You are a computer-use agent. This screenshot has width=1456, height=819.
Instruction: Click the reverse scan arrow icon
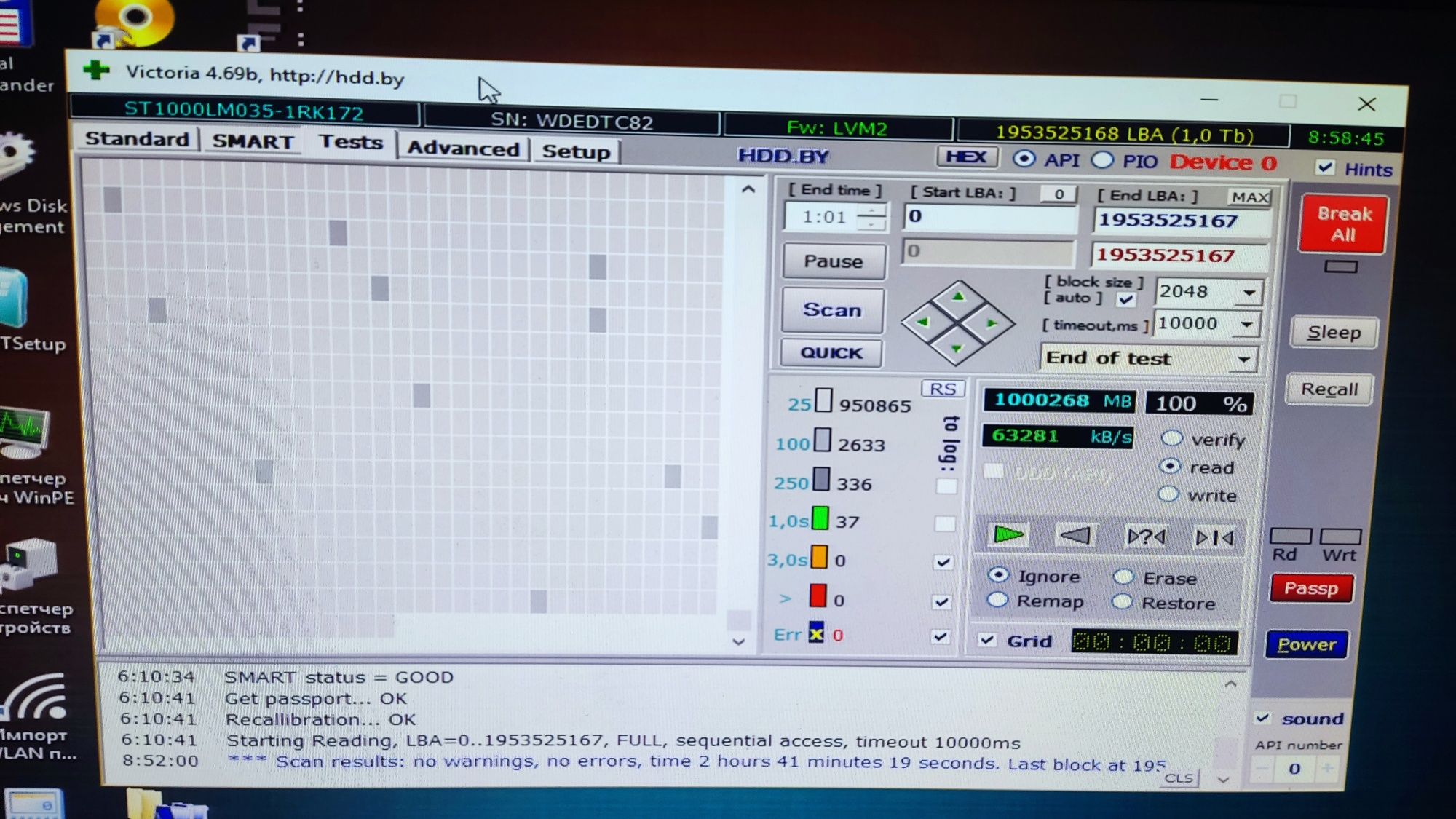coord(1075,536)
